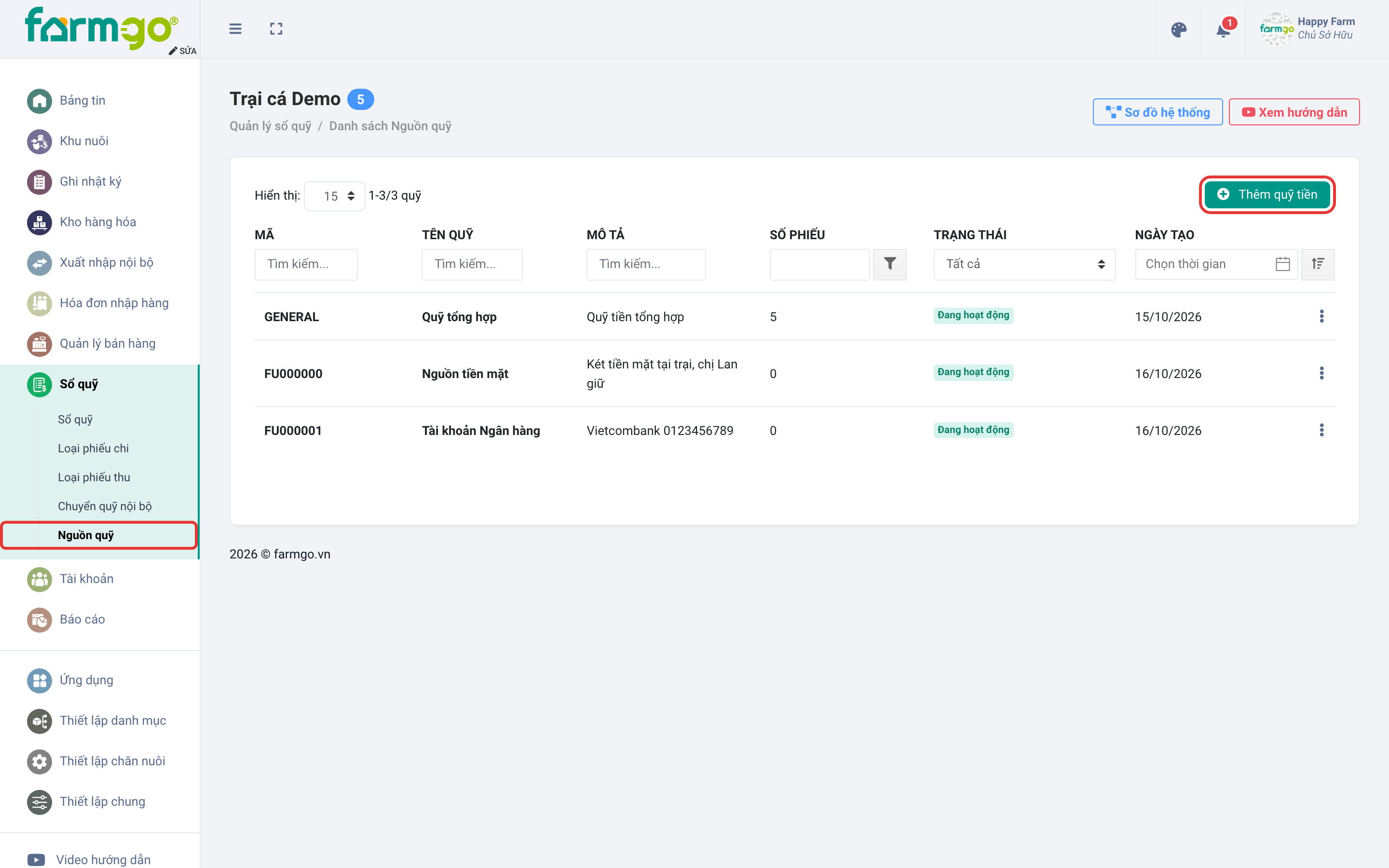Open actions menu for GENERAL row

coord(1321,316)
